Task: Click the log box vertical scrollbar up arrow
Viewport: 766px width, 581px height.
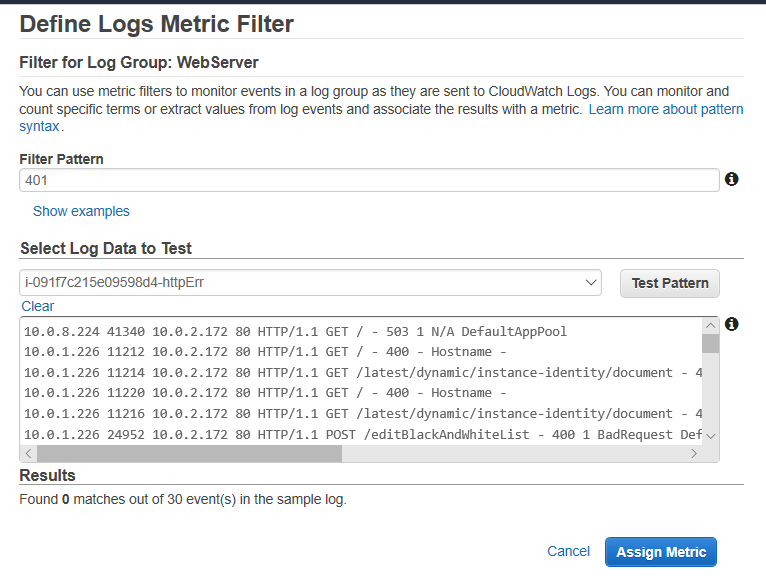Action: pos(710,326)
